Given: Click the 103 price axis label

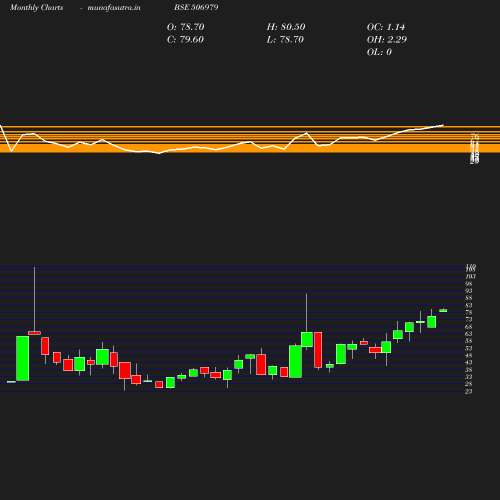Looking at the screenshot, I should click(470, 276).
